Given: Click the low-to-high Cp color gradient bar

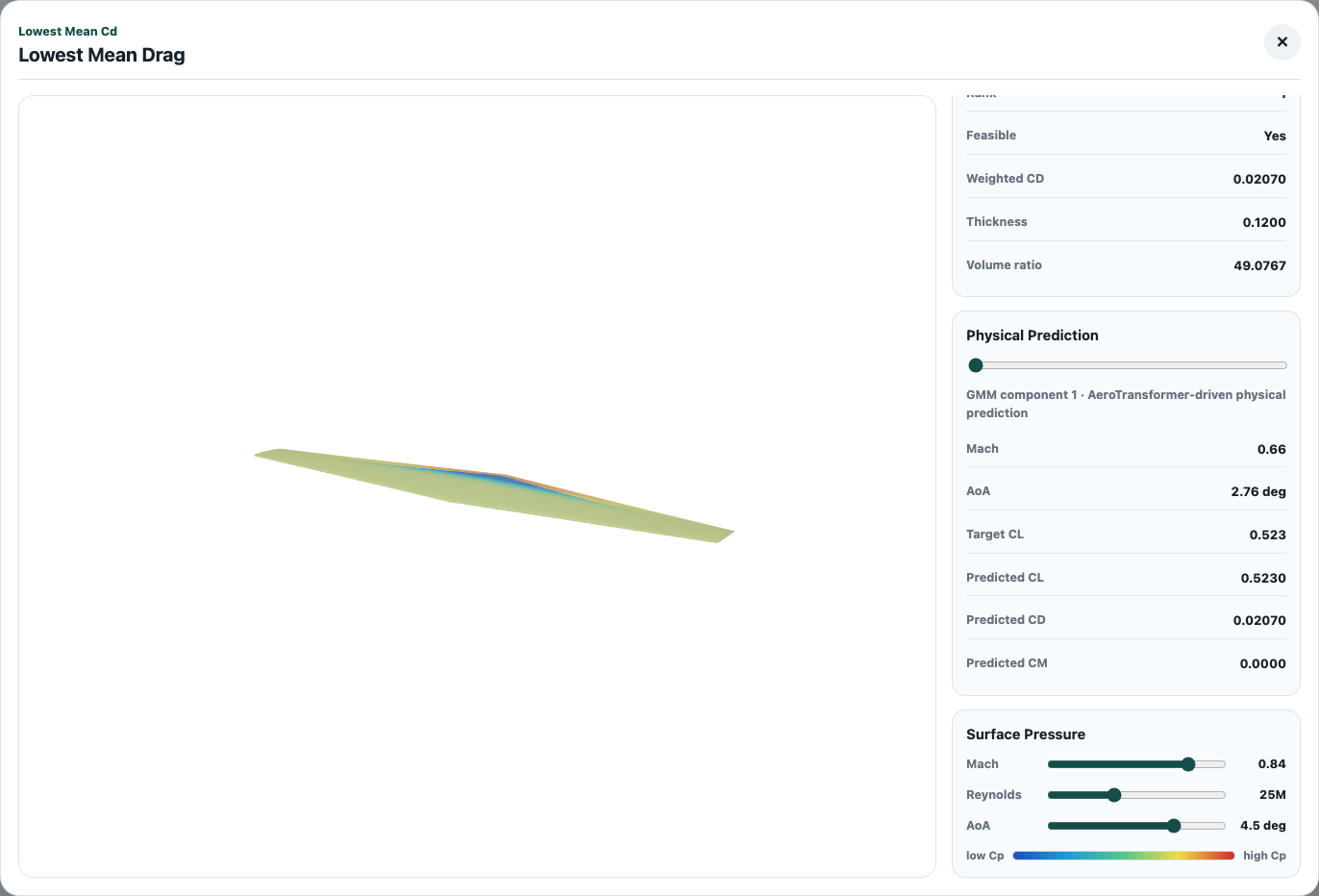Looking at the screenshot, I should coord(1124,856).
